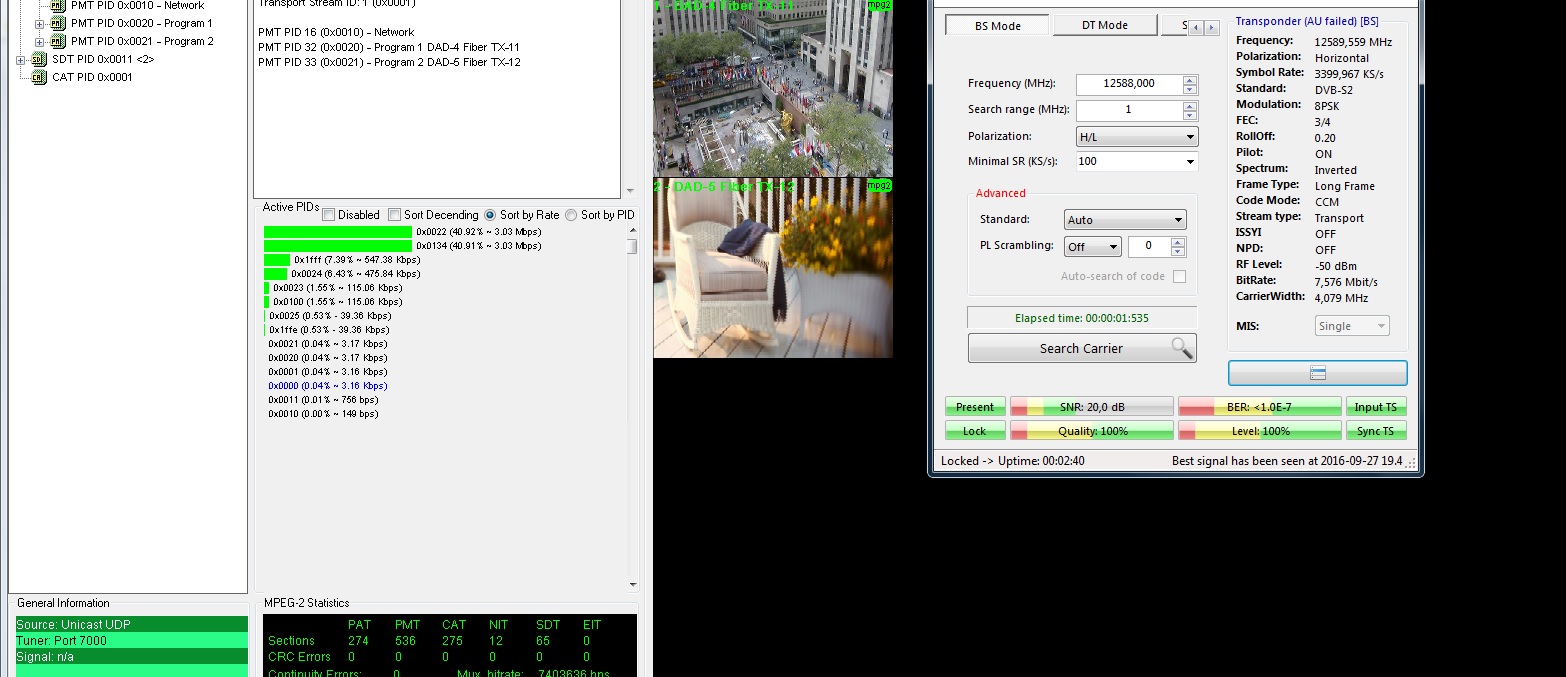Click the PMT Program 1 node icon
This screenshot has height=677, width=1566.
58,24
